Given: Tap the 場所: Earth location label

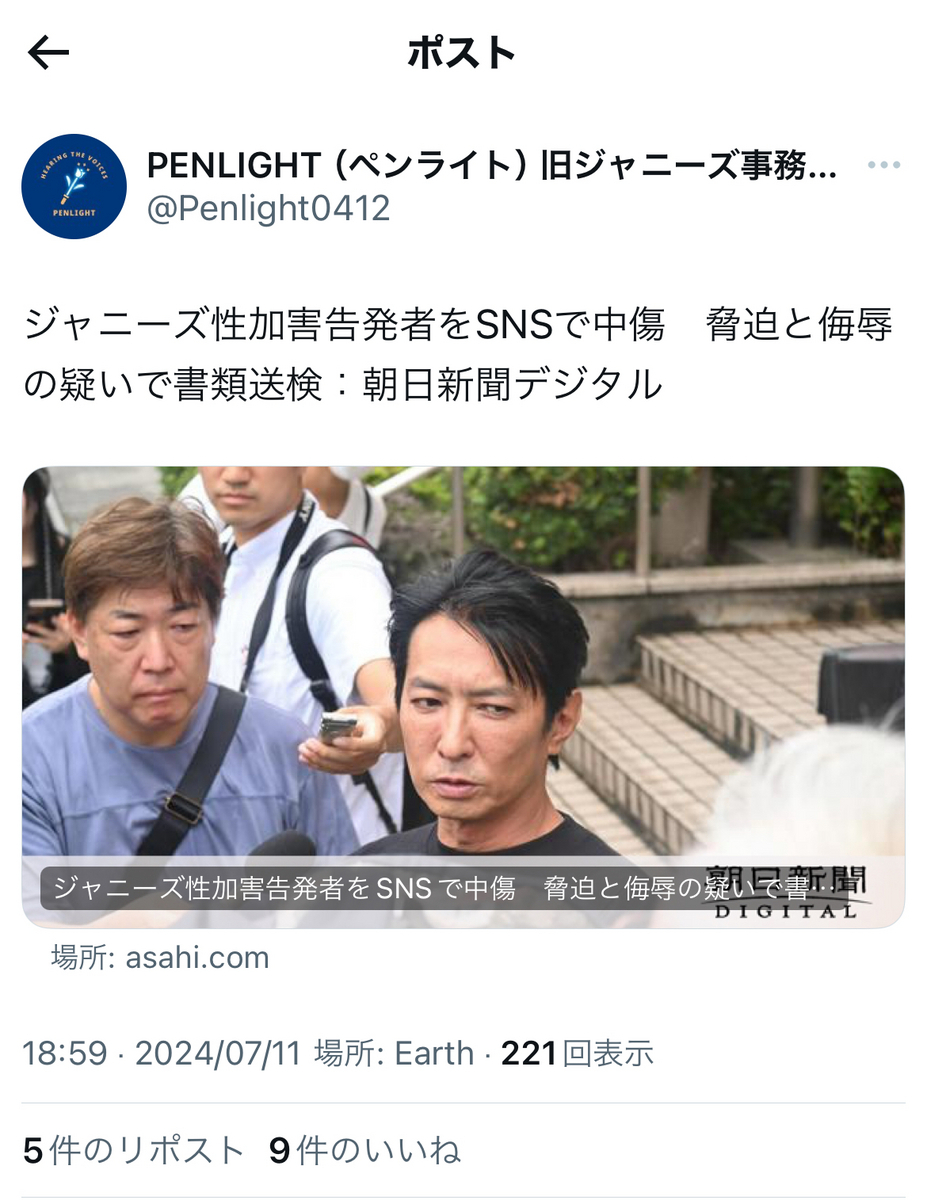Looking at the screenshot, I should [394, 1053].
